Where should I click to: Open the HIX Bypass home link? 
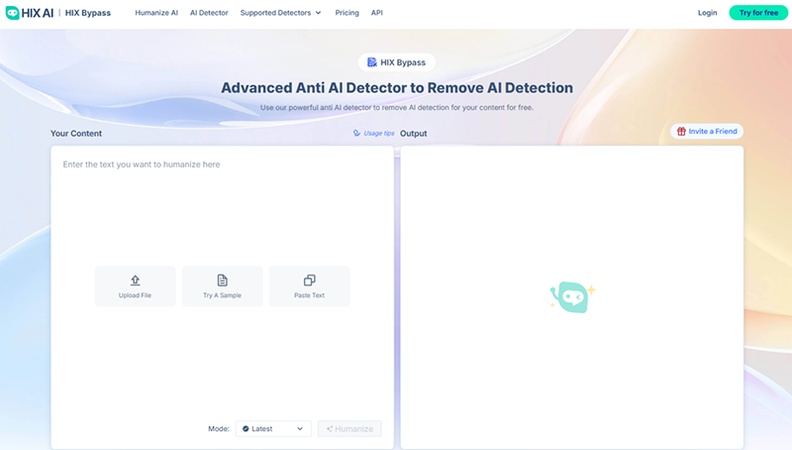pos(88,13)
